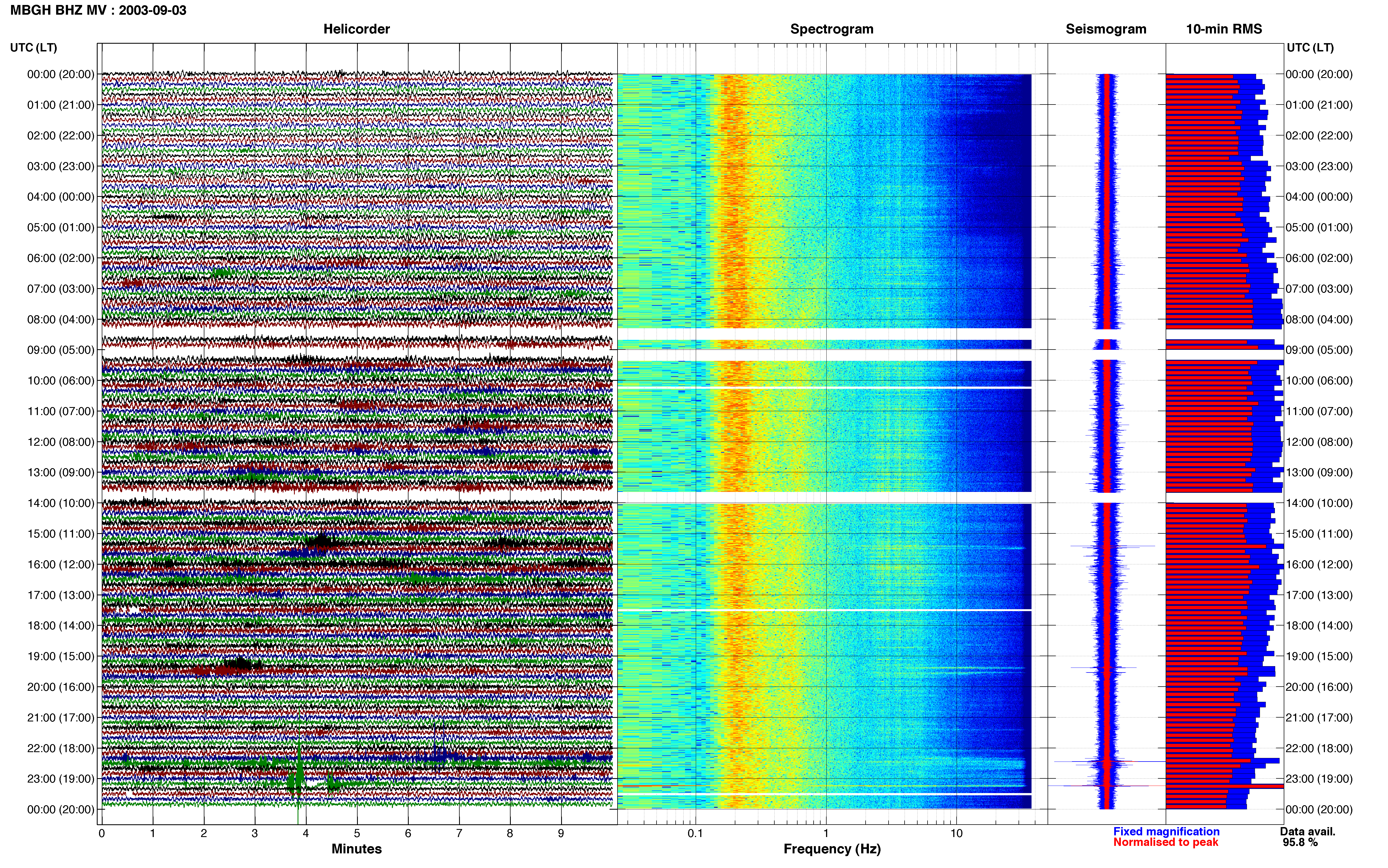
Task: Click the '10-min RMS' panel heading
Action: pyautogui.click(x=1224, y=29)
